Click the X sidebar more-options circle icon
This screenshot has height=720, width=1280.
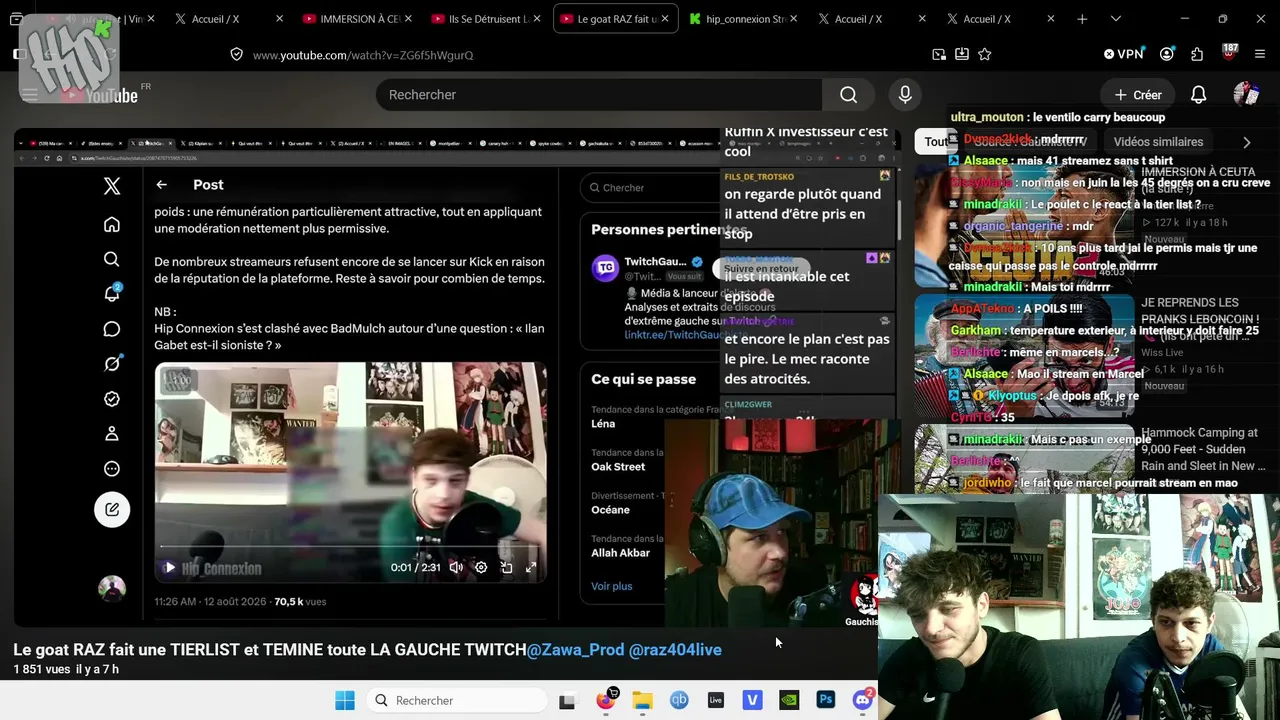(112, 469)
